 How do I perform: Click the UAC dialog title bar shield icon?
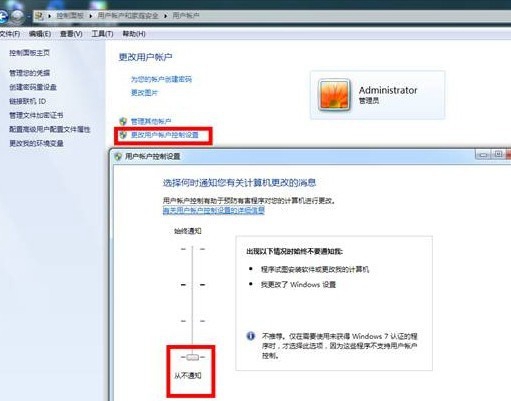(x=118, y=156)
